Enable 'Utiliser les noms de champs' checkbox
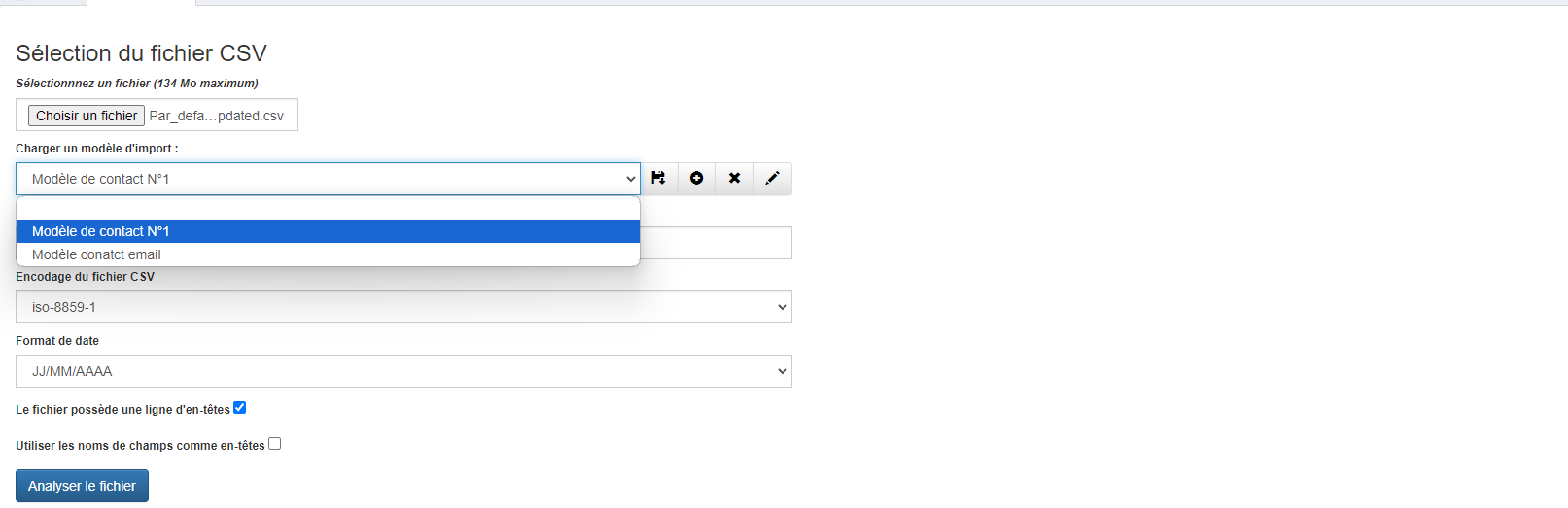Image resolution: width=1568 pixels, height=508 pixels. (275, 444)
